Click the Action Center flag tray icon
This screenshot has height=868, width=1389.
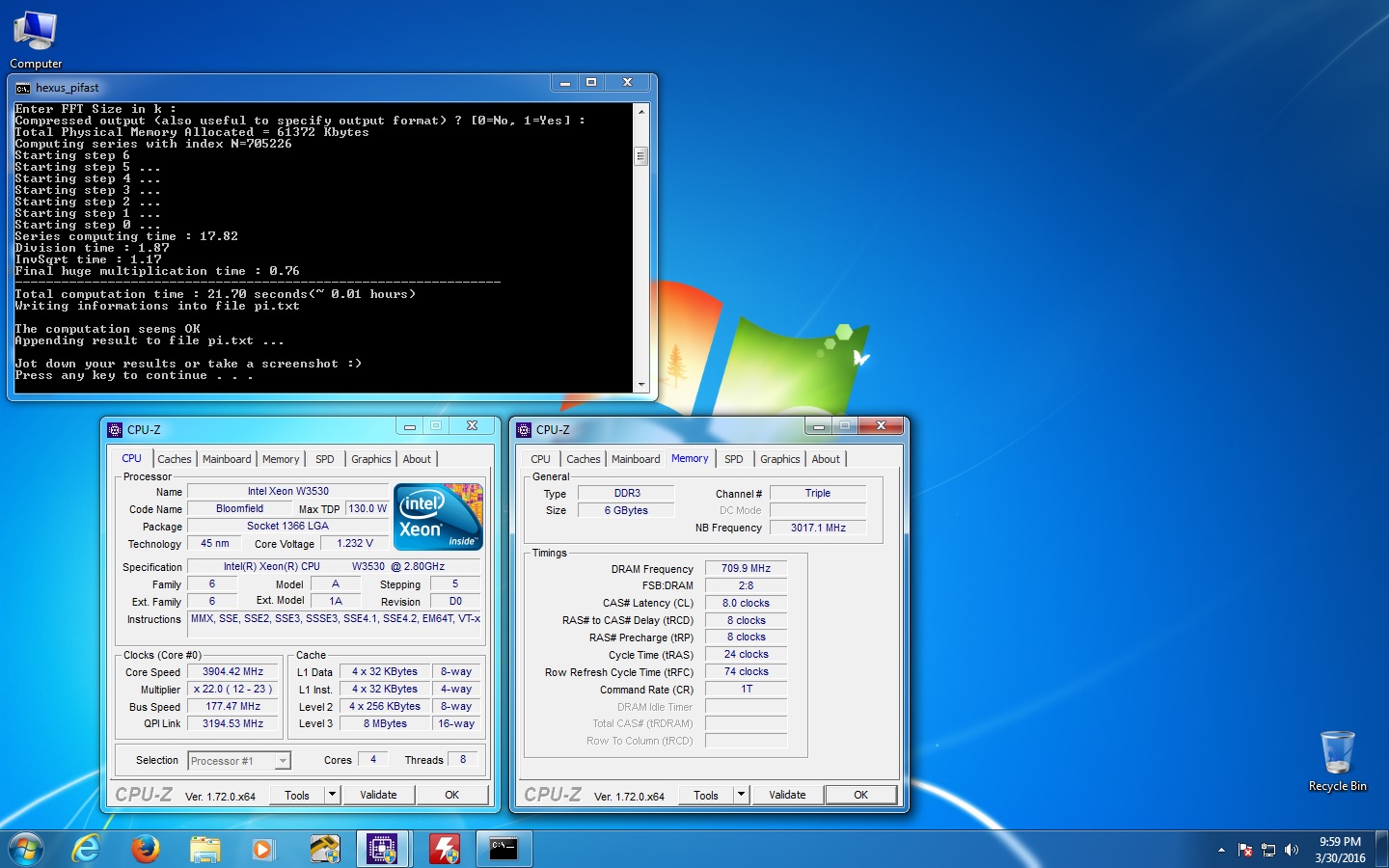click(1245, 850)
